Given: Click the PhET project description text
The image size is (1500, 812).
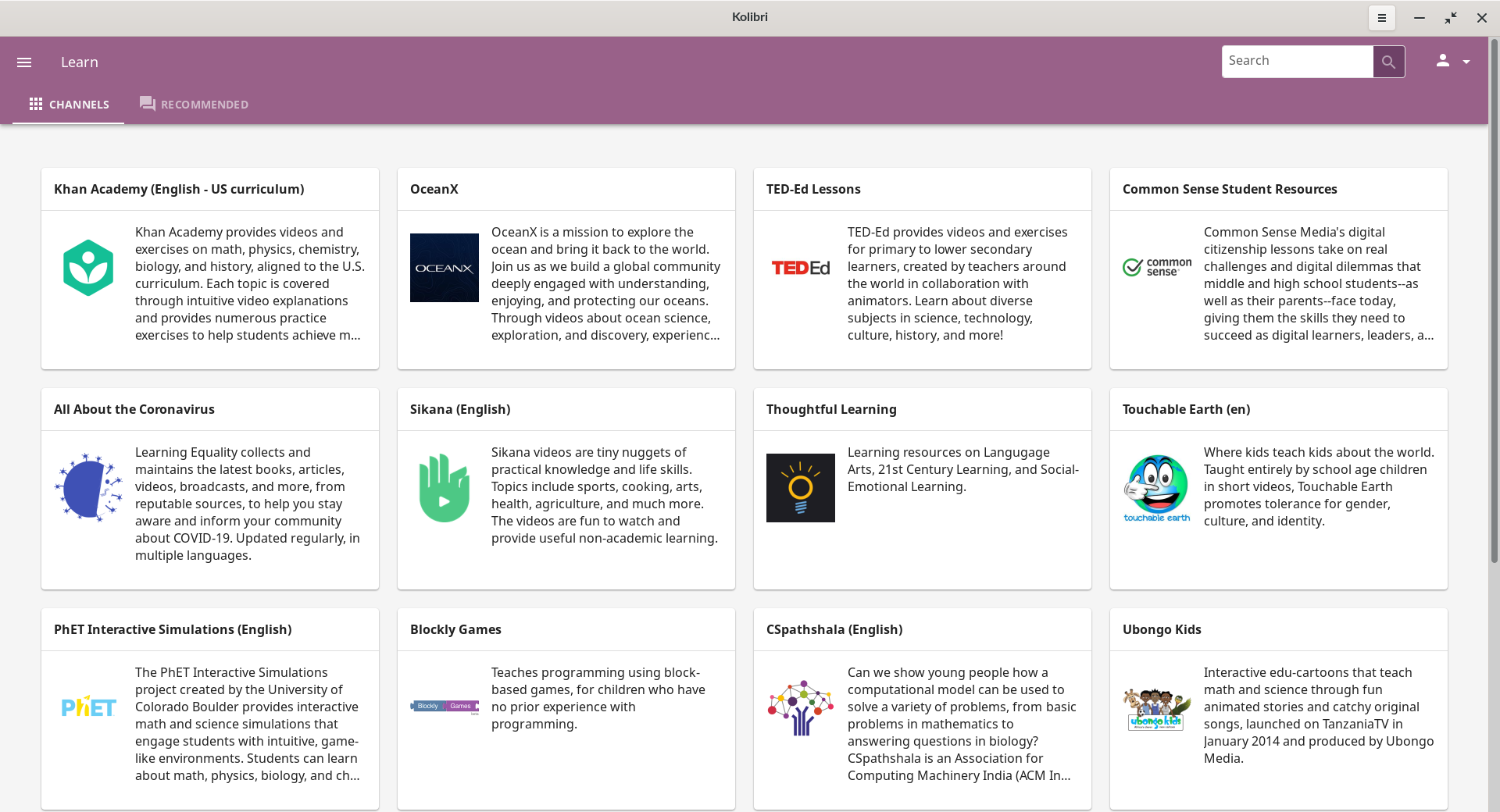Looking at the screenshot, I should 248,725.
